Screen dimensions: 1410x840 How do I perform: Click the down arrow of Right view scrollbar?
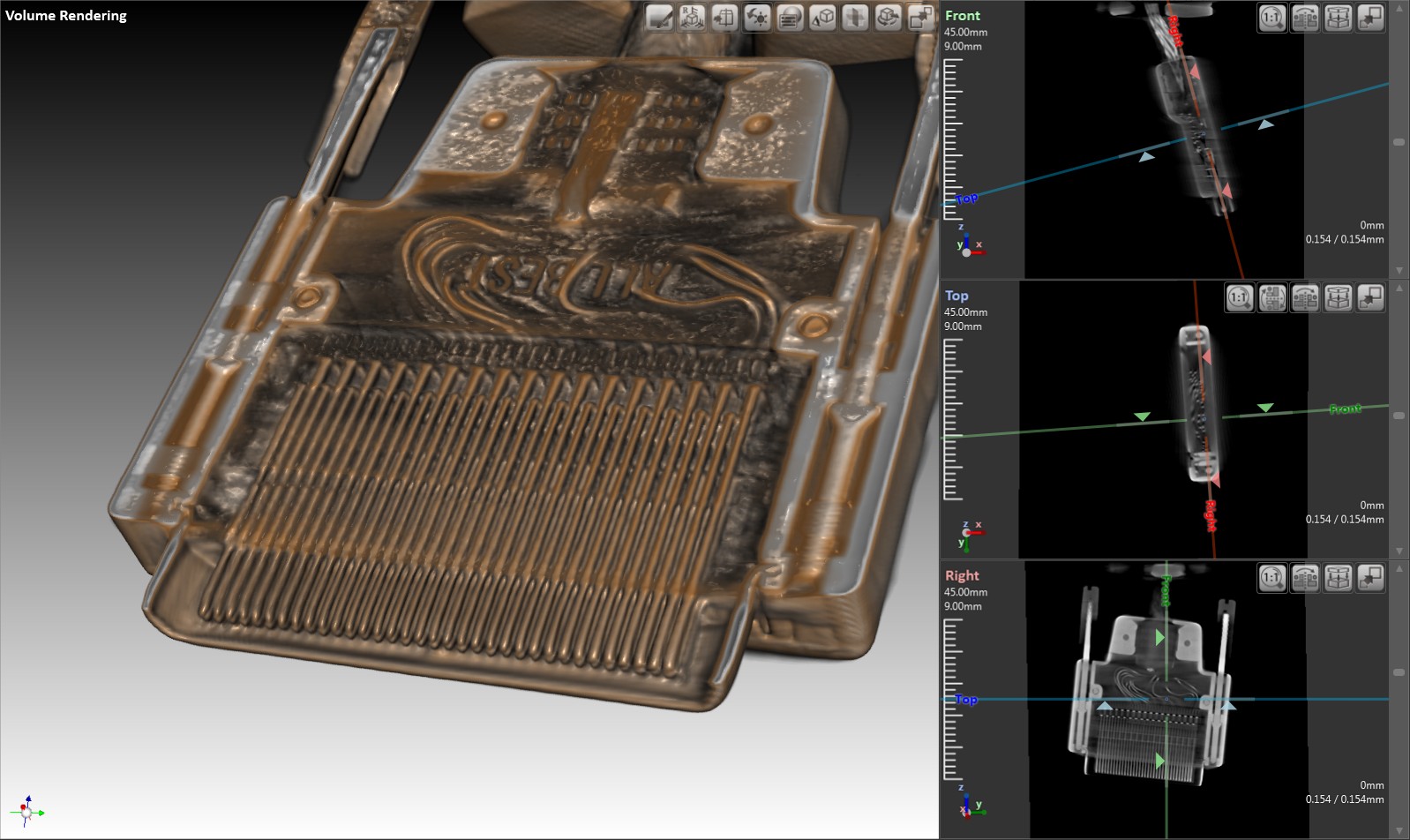pyautogui.click(x=1399, y=830)
